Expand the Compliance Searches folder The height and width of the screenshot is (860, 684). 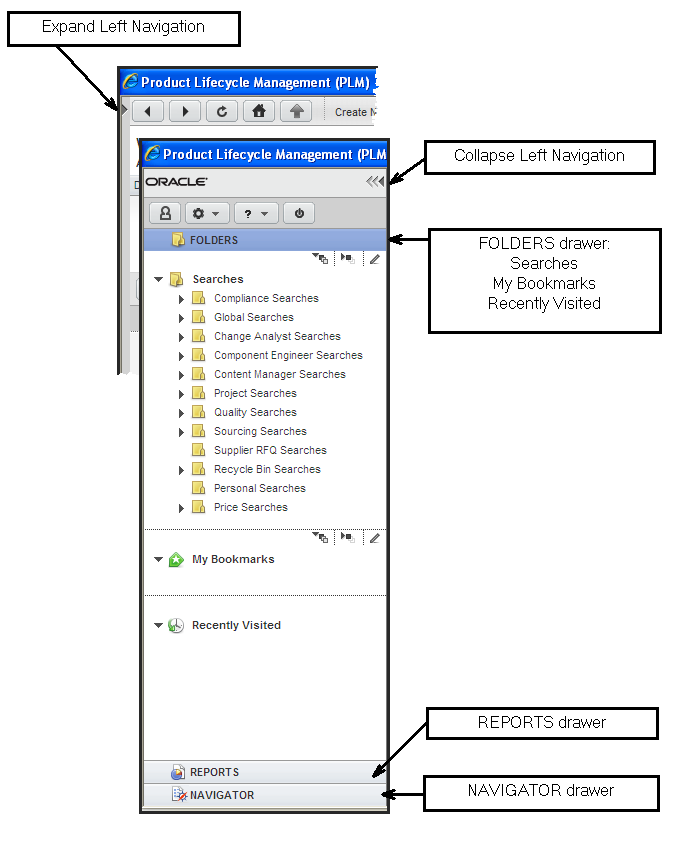182,299
